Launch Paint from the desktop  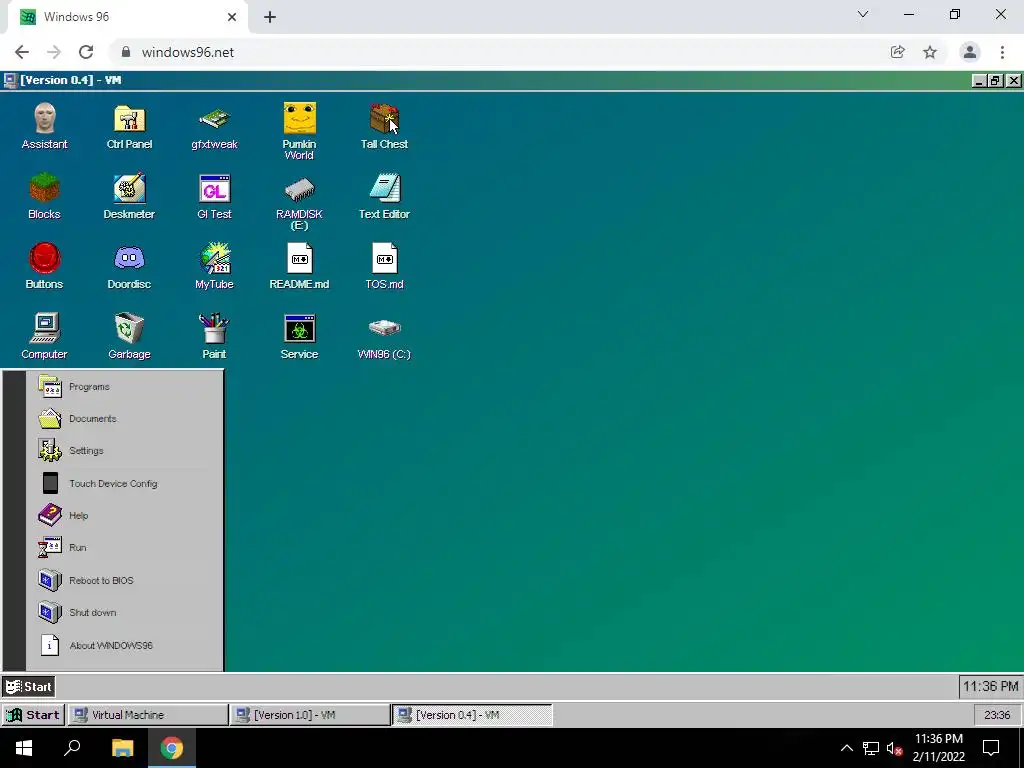pos(214,336)
